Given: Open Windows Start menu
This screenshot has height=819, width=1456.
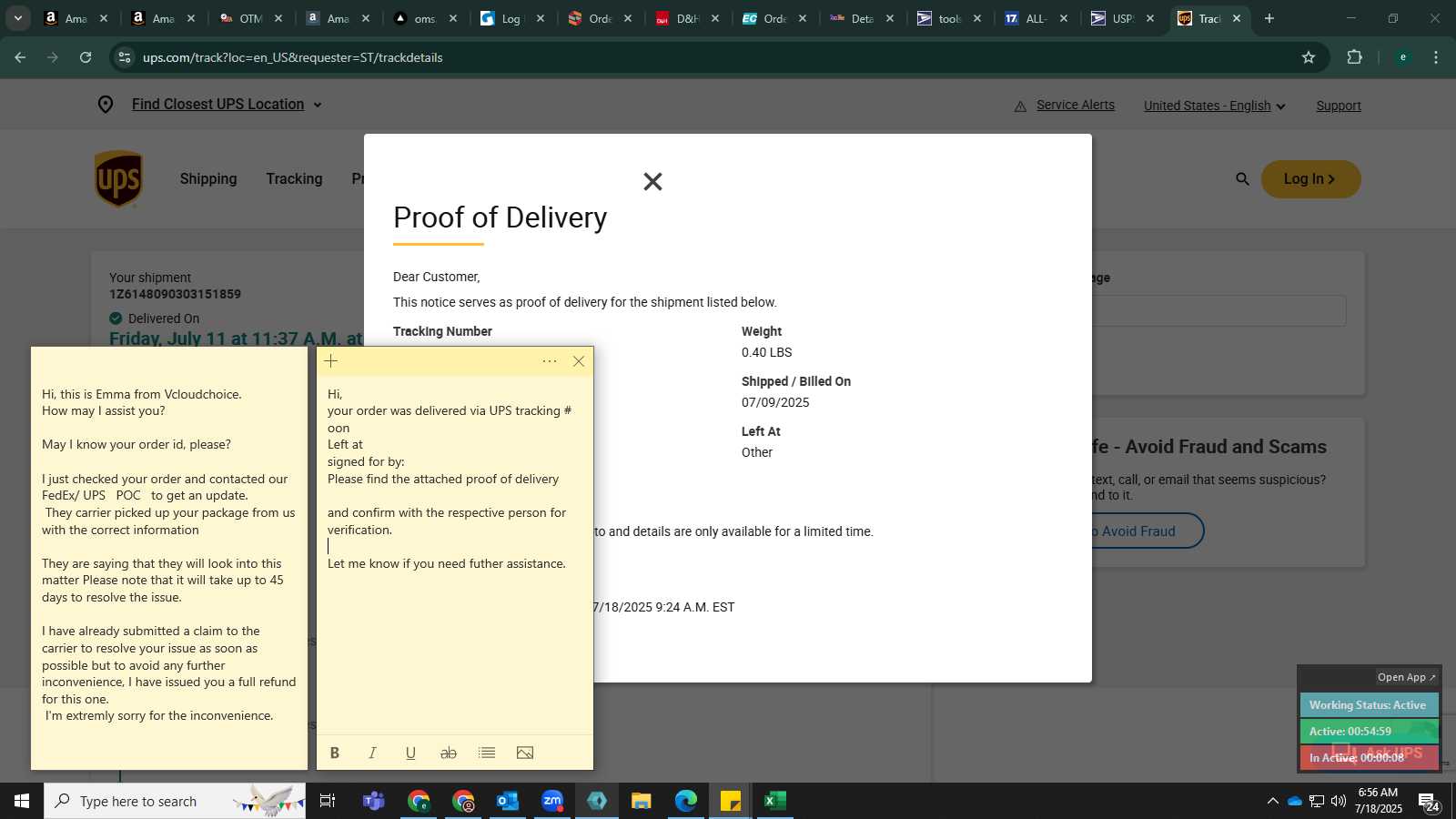Looking at the screenshot, I should pos(22,801).
